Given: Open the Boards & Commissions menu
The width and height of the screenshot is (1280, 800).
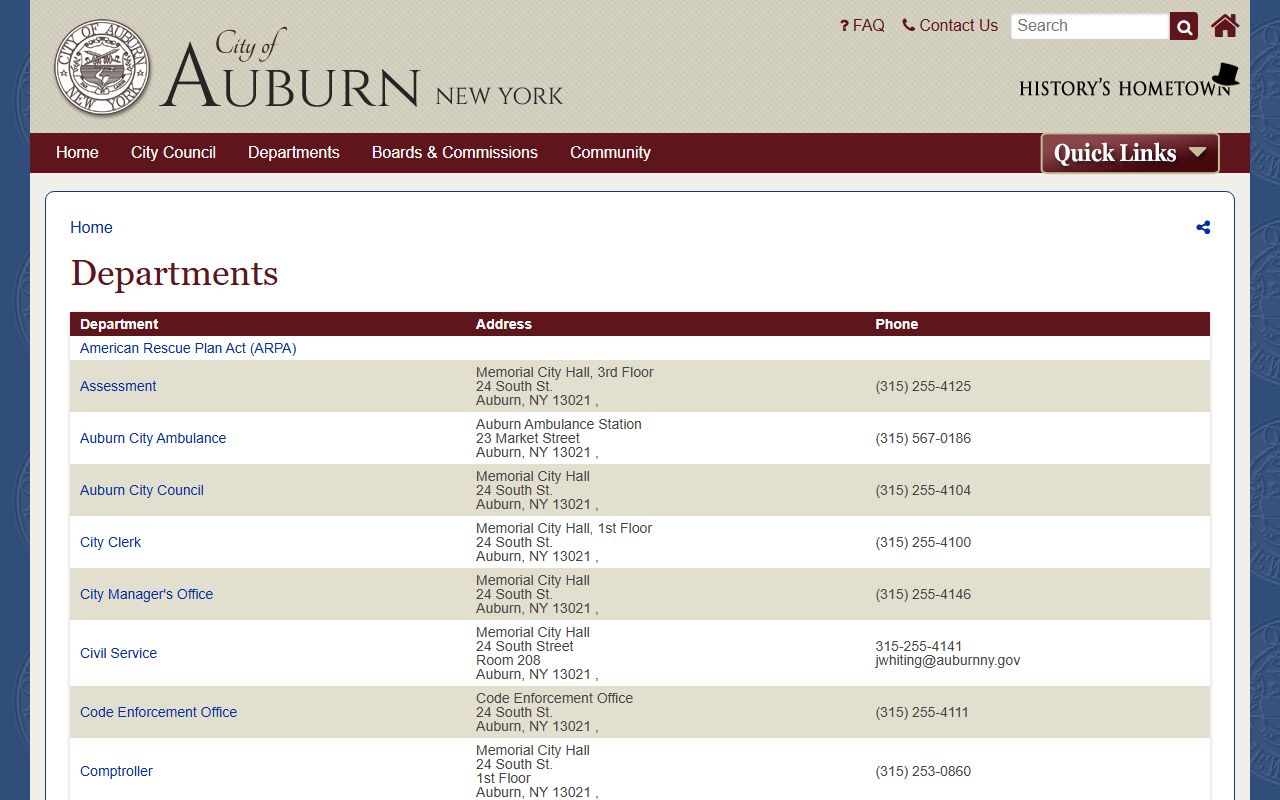Looking at the screenshot, I should pyautogui.click(x=455, y=153).
